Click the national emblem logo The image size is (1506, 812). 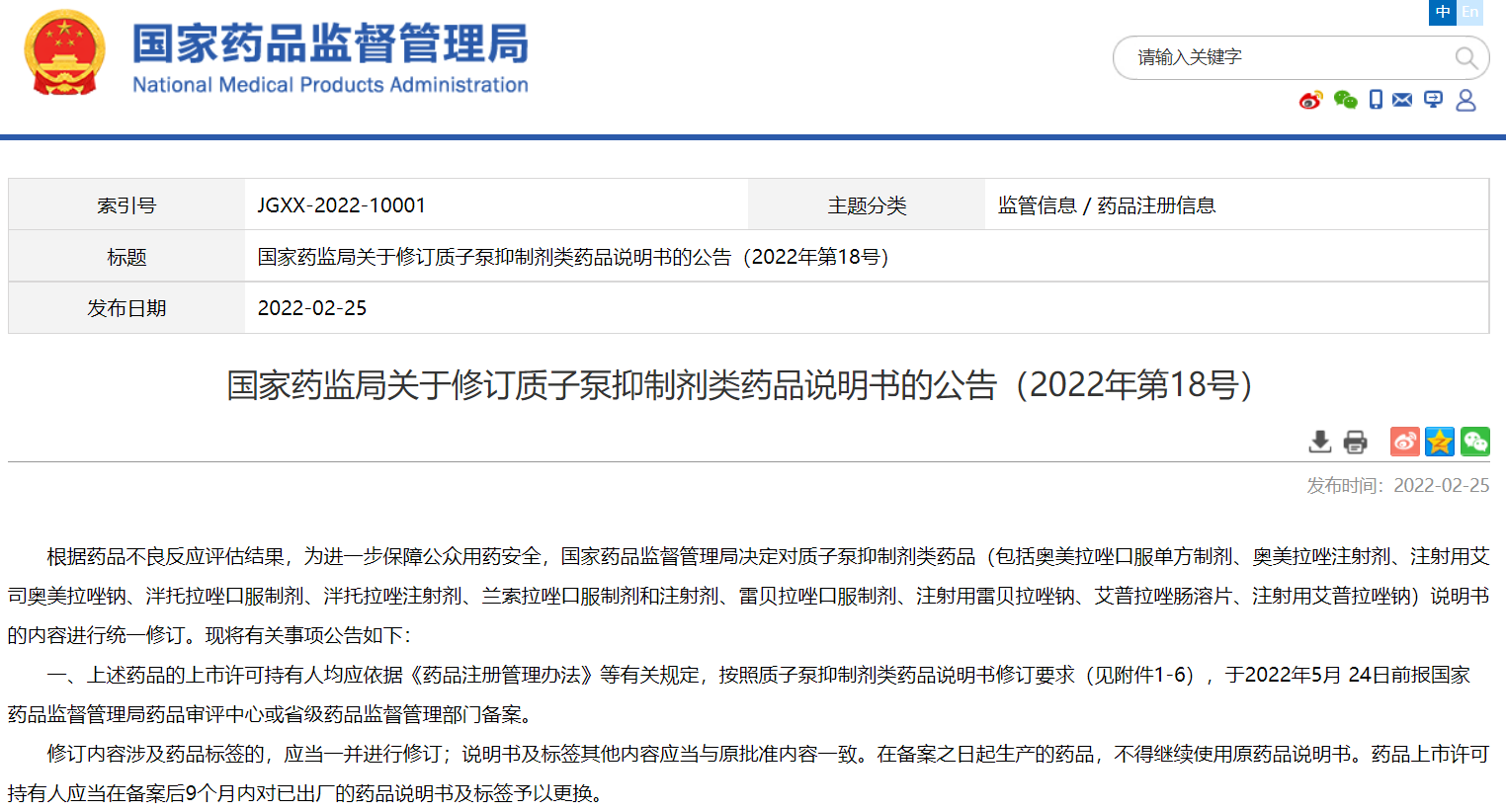pyautogui.click(x=64, y=53)
